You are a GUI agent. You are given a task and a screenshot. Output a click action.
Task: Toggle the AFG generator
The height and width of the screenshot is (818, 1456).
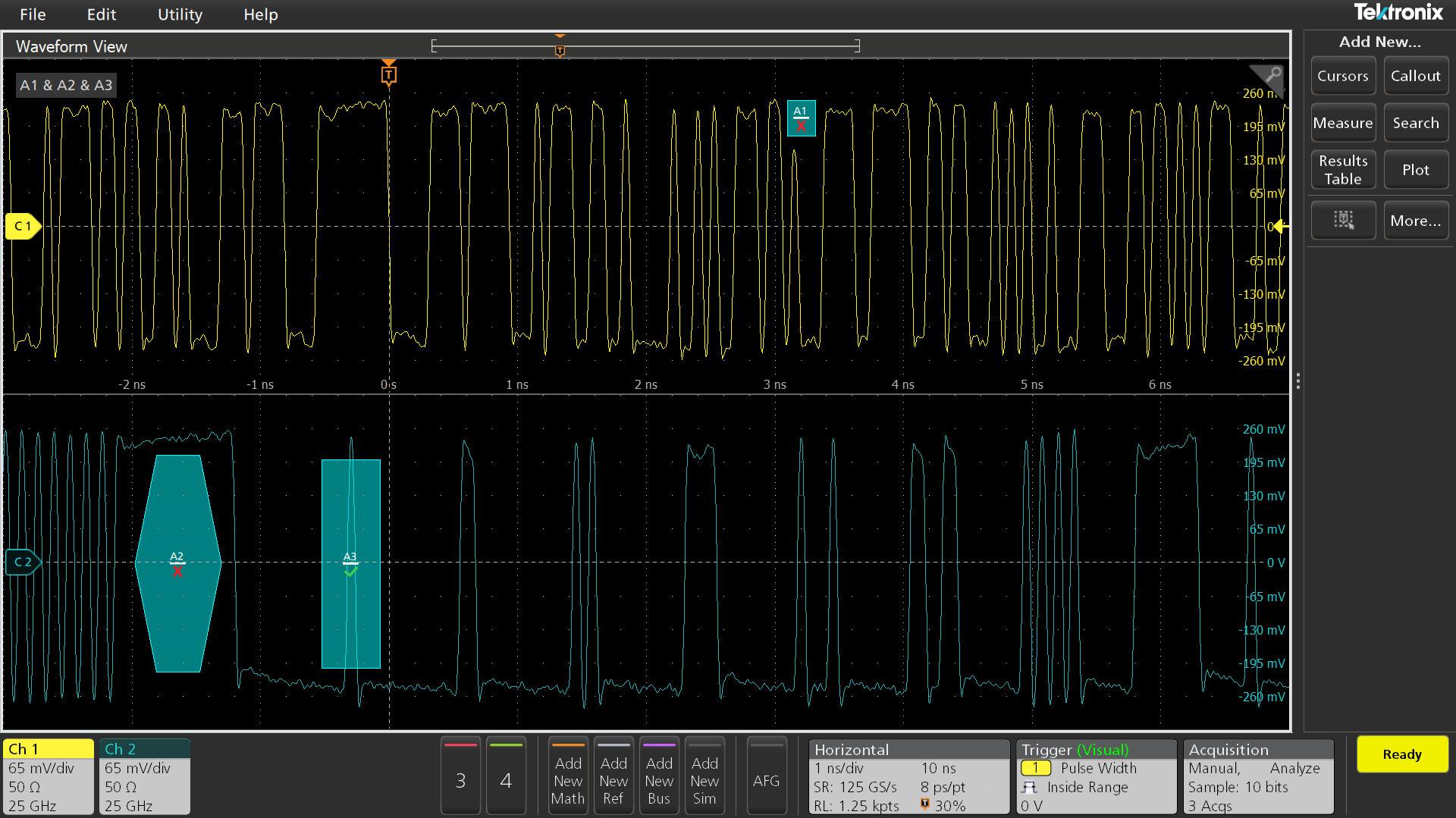(x=766, y=776)
